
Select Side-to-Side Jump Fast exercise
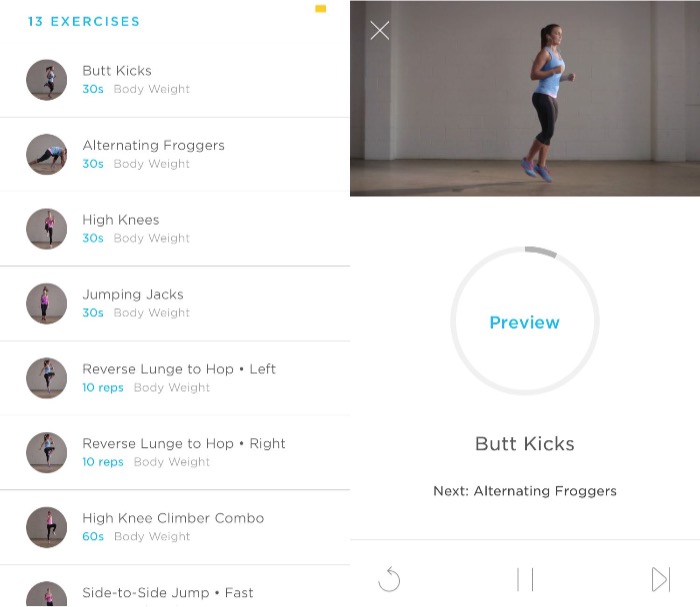coord(175,586)
